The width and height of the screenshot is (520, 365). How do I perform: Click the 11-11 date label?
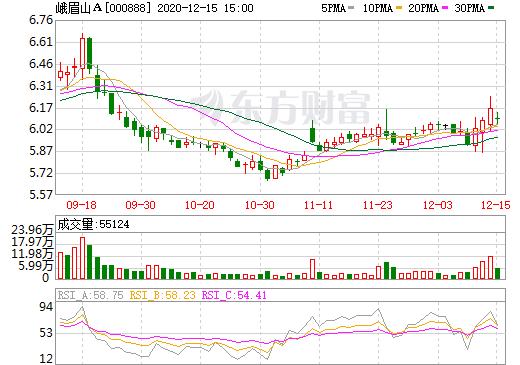tap(319, 205)
